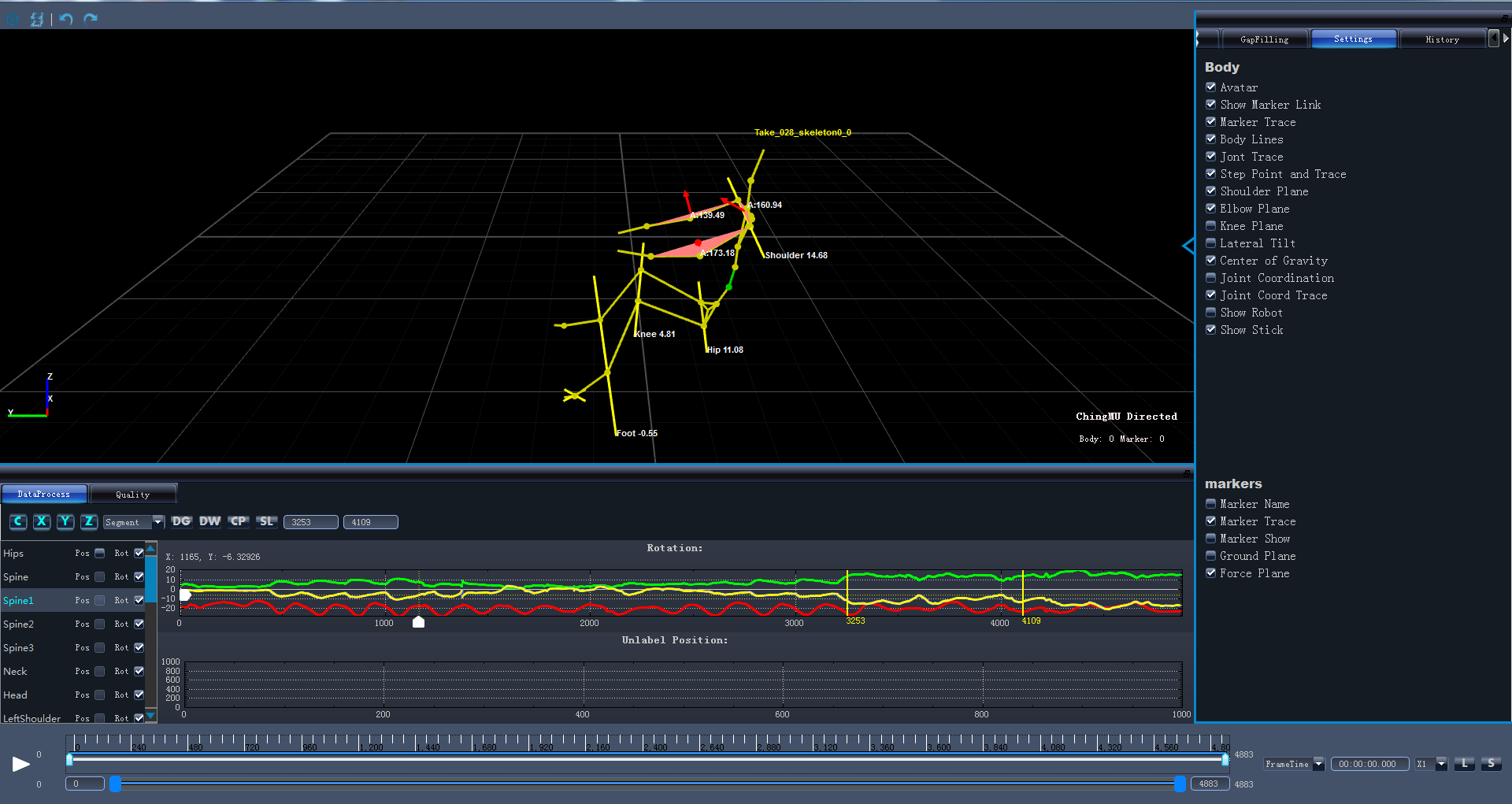Click the segment list scrollbar thumb
The width and height of the screenshot is (1512, 804).
pyautogui.click(x=150, y=580)
